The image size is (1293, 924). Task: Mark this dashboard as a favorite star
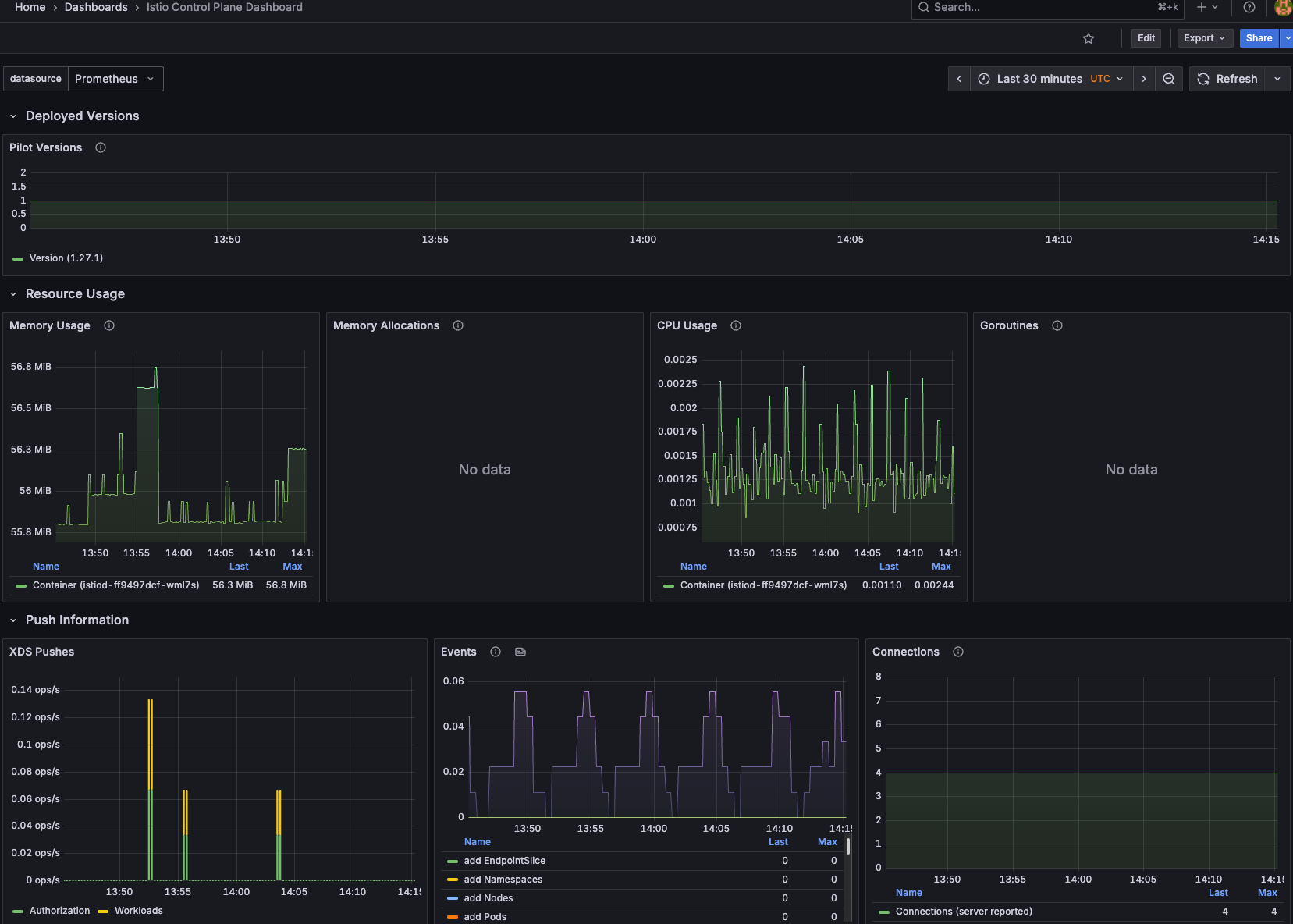tap(1089, 37)
